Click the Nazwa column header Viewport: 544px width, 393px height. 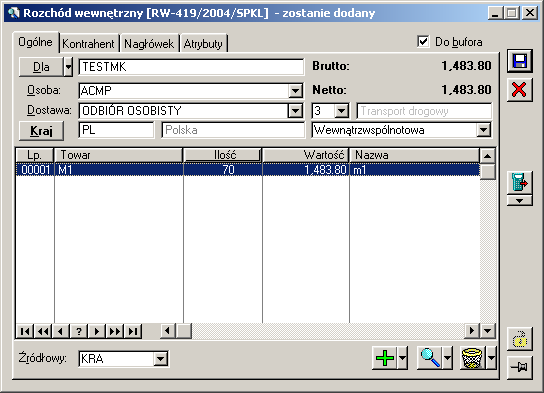(415, 155)
